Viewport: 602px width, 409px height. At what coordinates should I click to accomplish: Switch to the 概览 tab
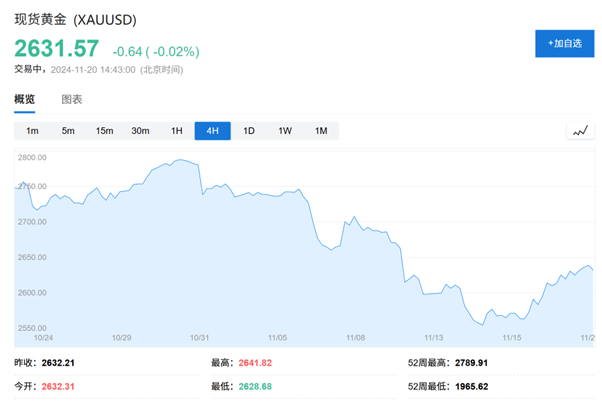point(24,99)
